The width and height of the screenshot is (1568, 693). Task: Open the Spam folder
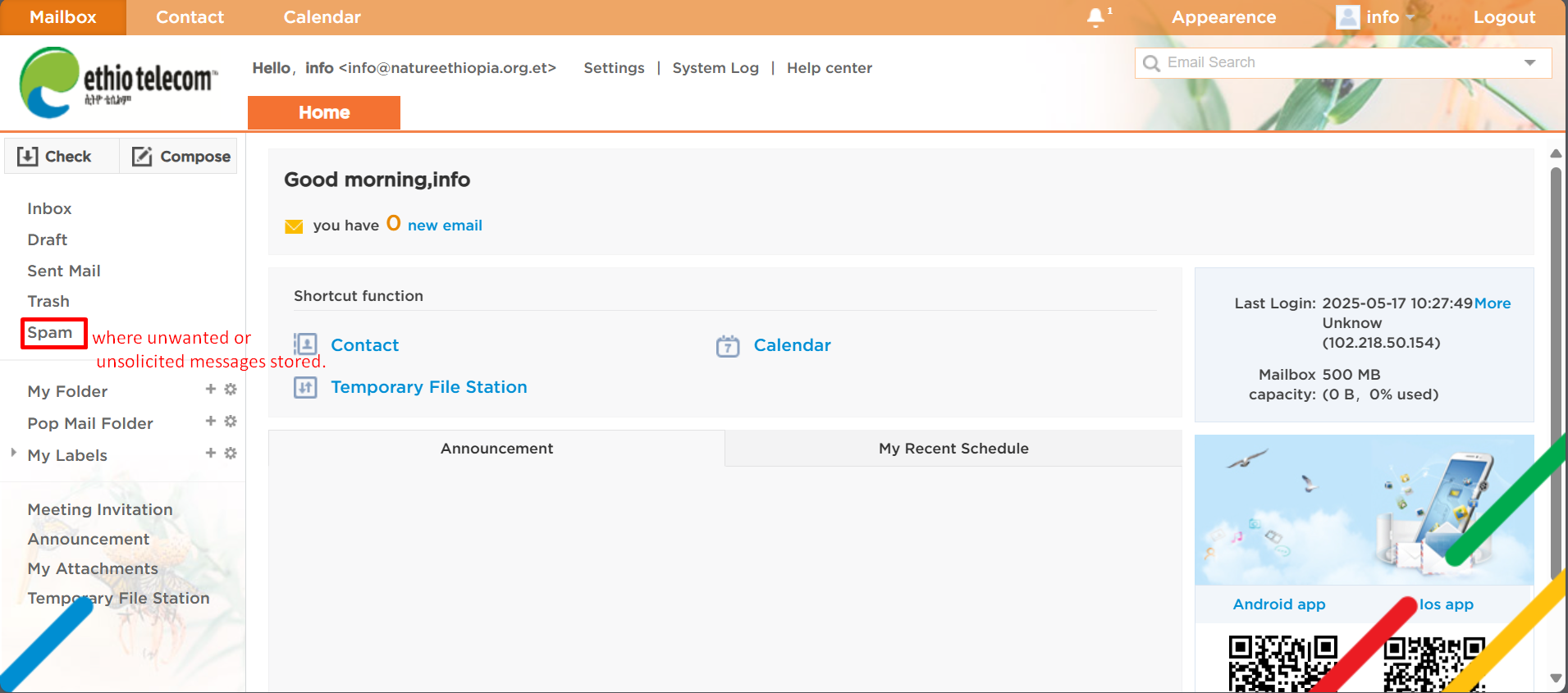click(50, 333)
